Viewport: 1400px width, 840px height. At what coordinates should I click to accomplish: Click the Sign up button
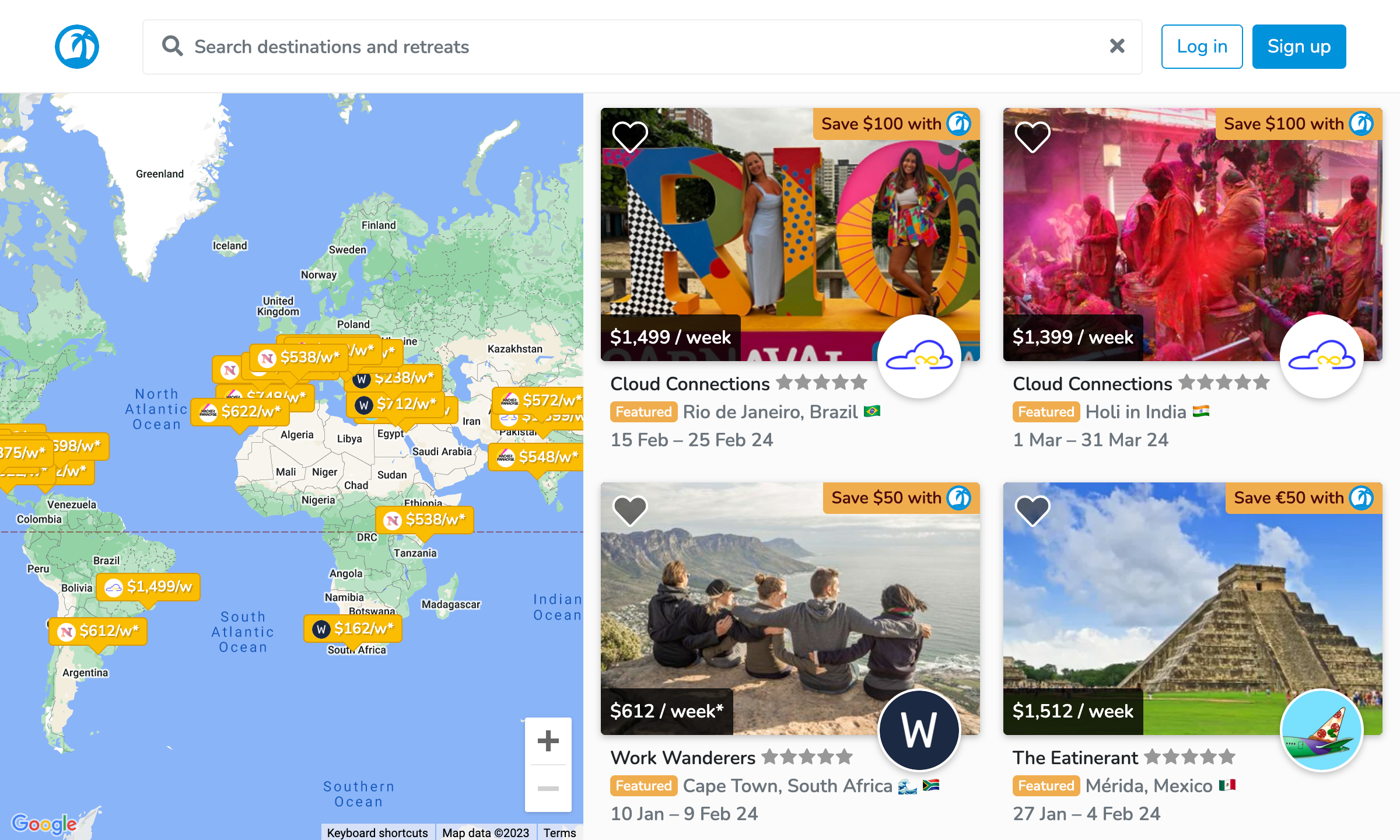(1299, 47)
